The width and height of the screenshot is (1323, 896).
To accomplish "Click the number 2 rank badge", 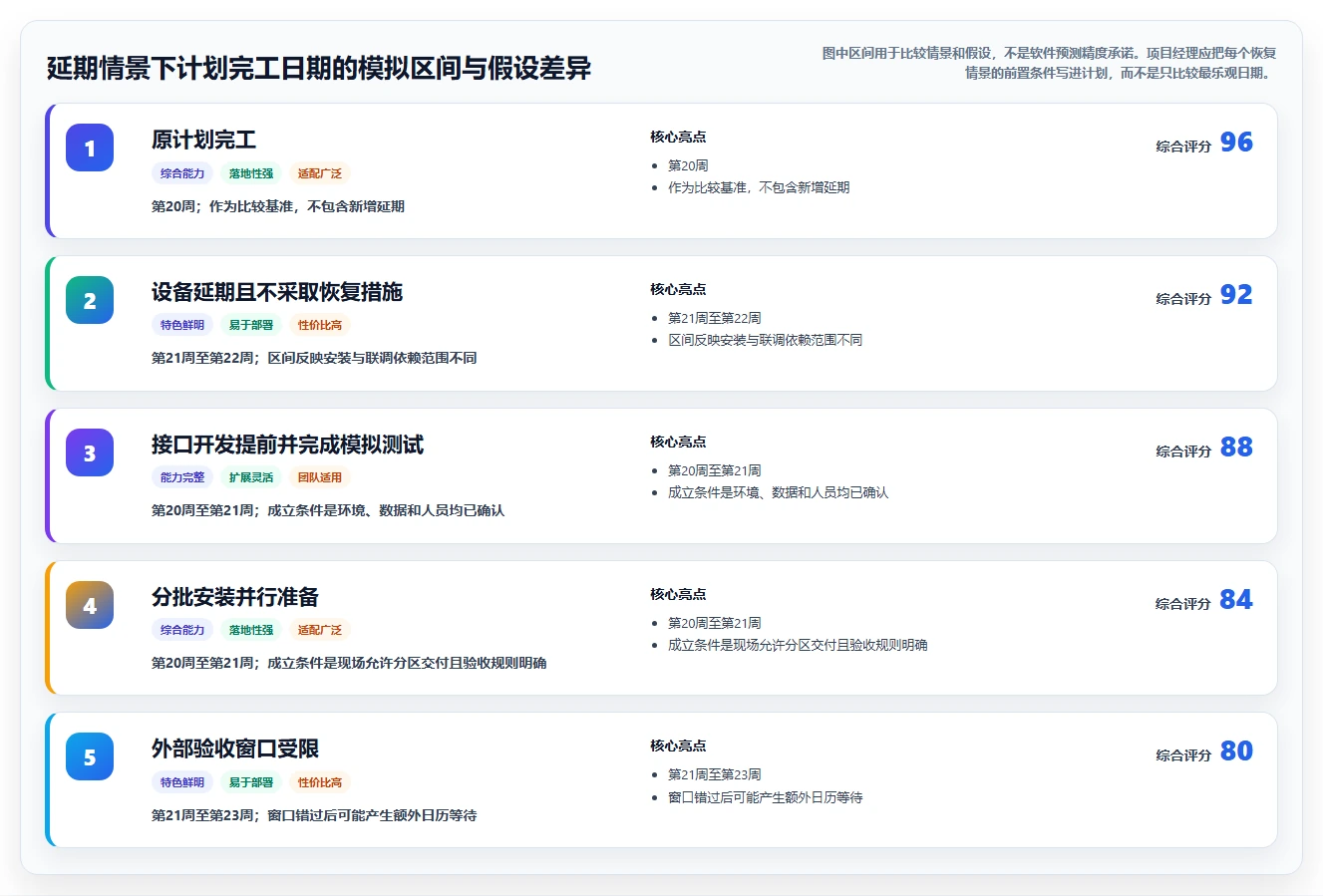I will click(90, 300).
